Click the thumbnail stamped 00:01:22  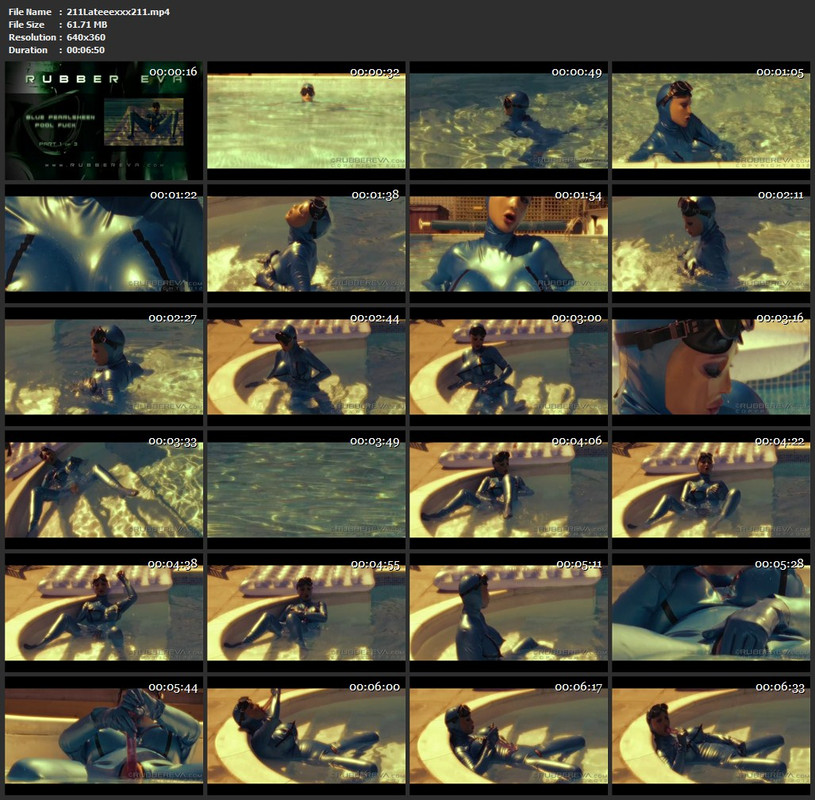click(104, 243)
